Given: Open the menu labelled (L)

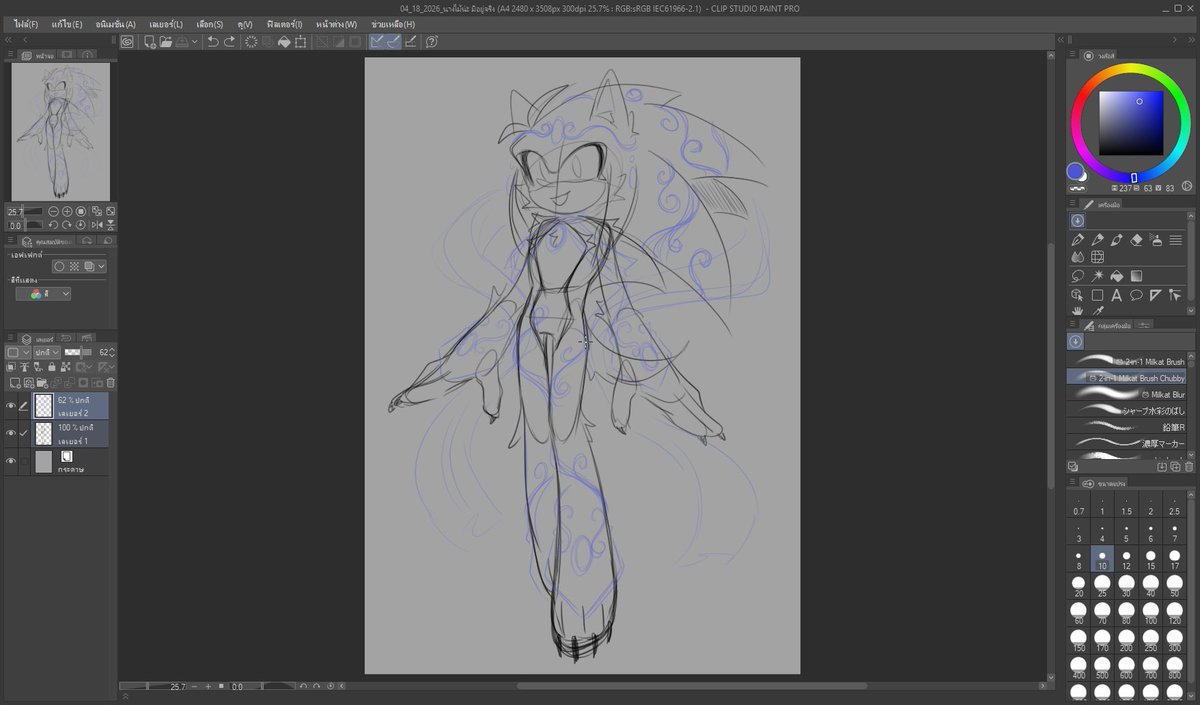Looking at the screenshot, I should coord(165,24).
